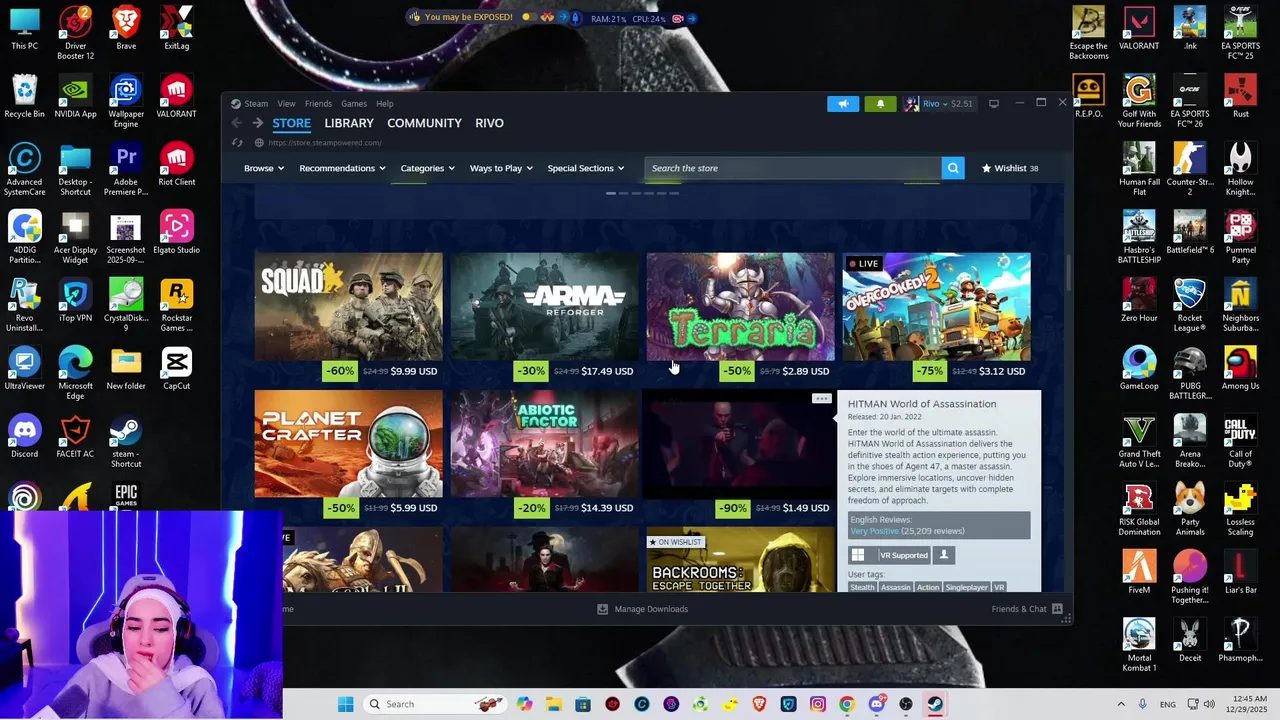Open Rocket League desktop icon
The width and height of the screenshot is (1280, 720).
1190,305
